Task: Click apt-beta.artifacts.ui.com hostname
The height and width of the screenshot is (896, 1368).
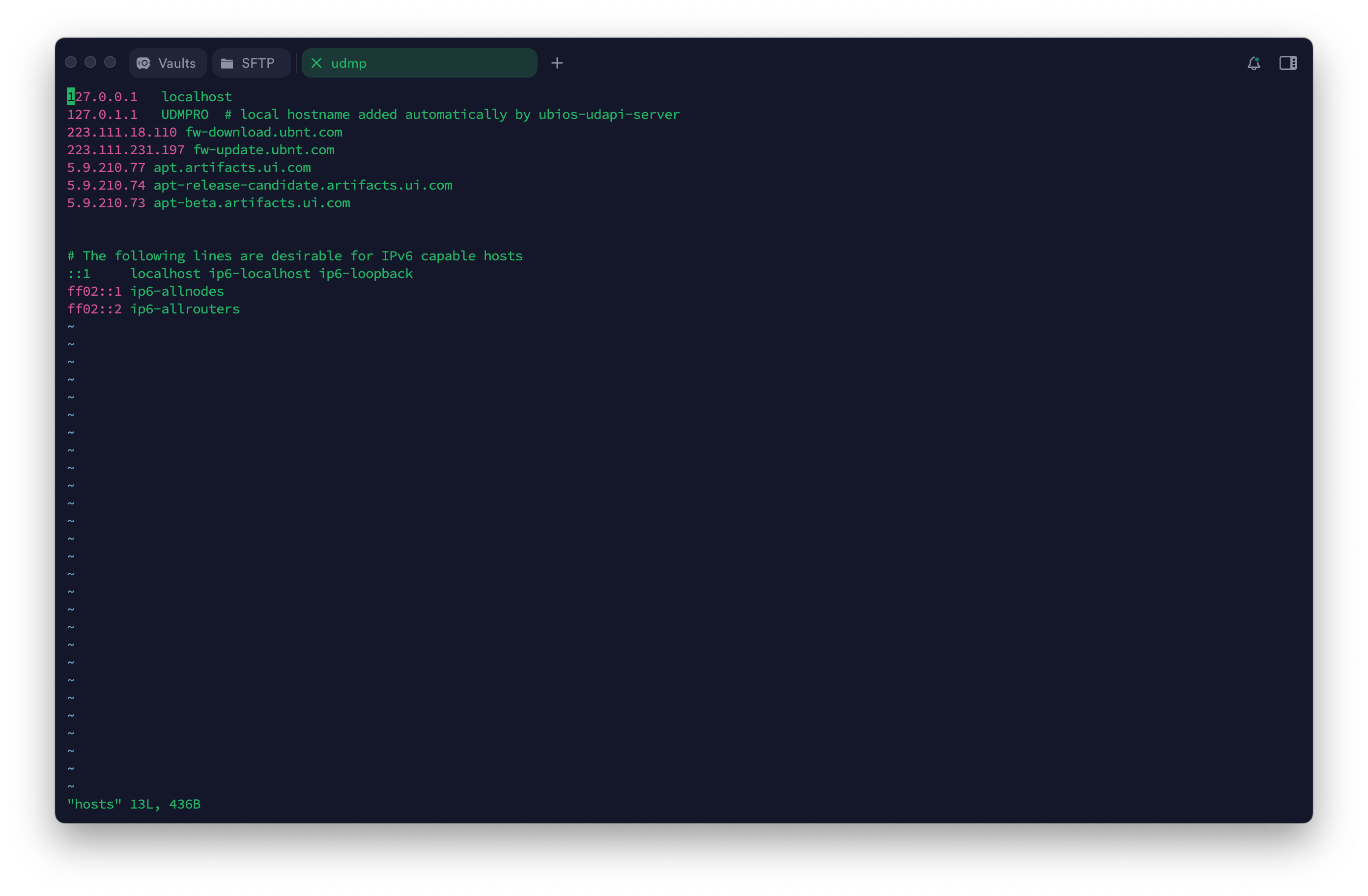Action: pyautogui.click(x=251, y=203)
